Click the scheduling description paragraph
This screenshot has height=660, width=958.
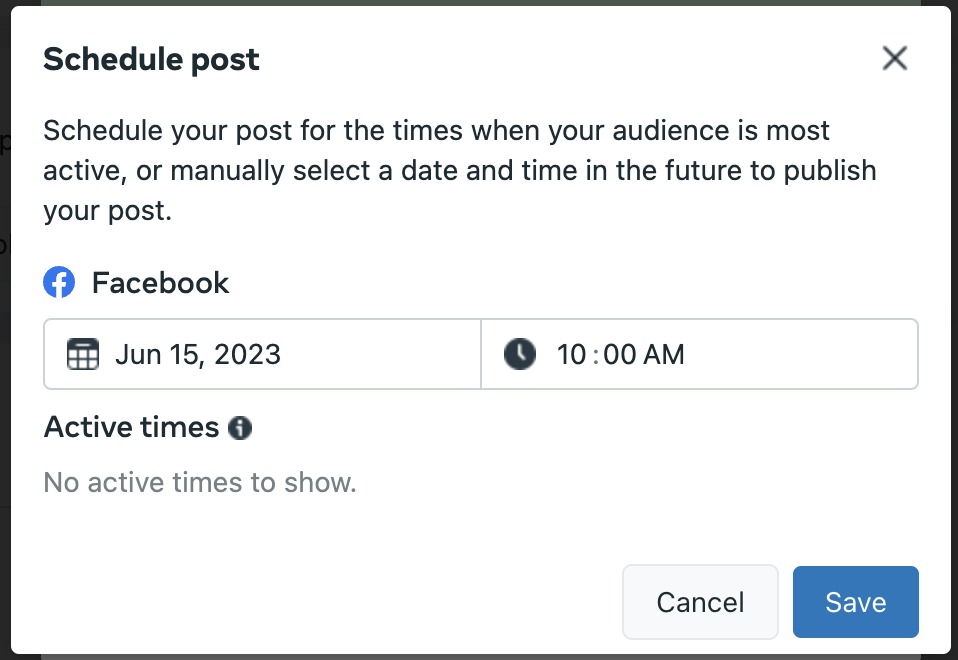tap(460, 171)
